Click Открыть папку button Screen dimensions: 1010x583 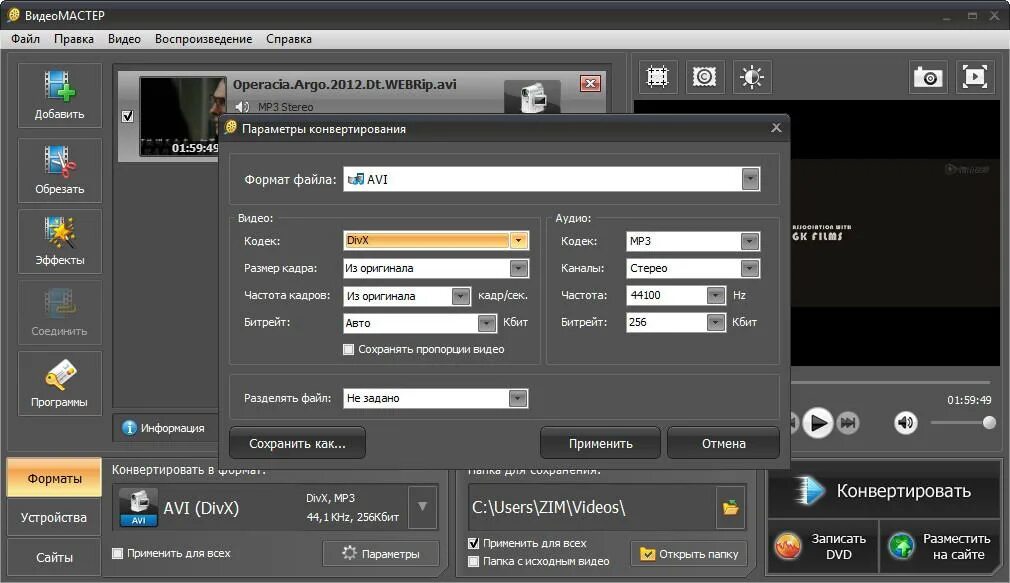point(689,553)
